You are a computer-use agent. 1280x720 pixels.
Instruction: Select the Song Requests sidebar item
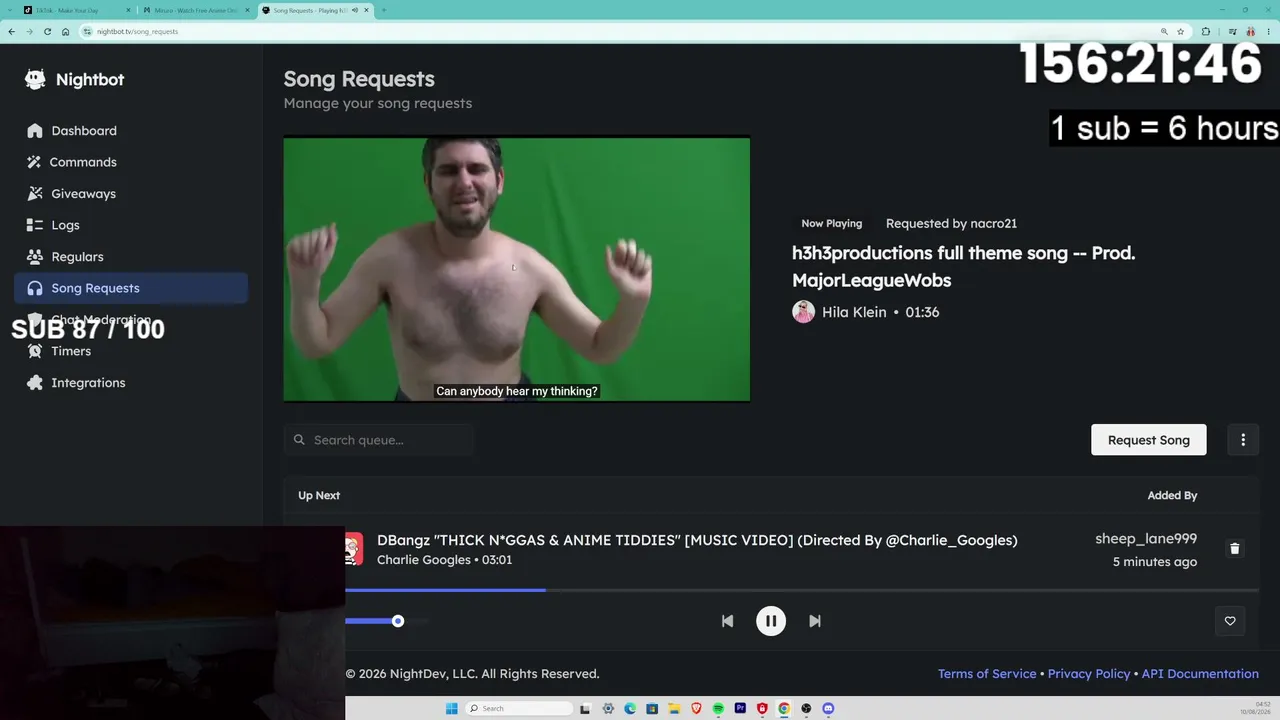pos(131,288)
